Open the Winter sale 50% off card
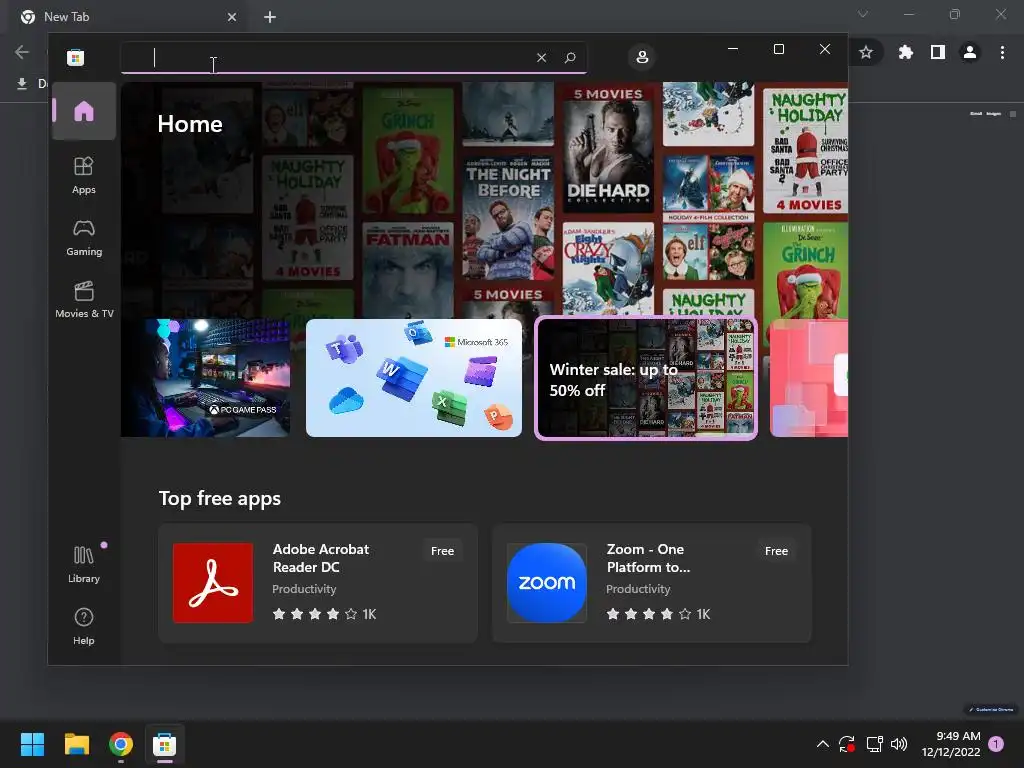 pyautogui.click(x=646, y=377)
